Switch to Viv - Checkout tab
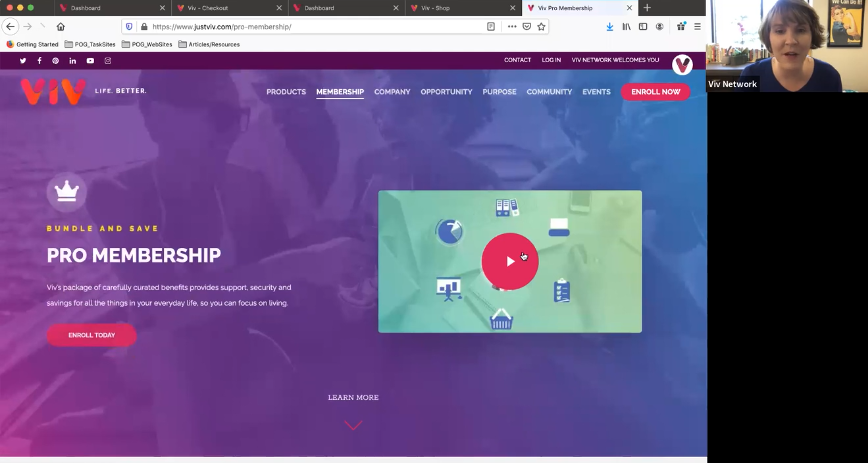This screenshot has width=868, height=463. pyautogui.click(x=230, y=8)
